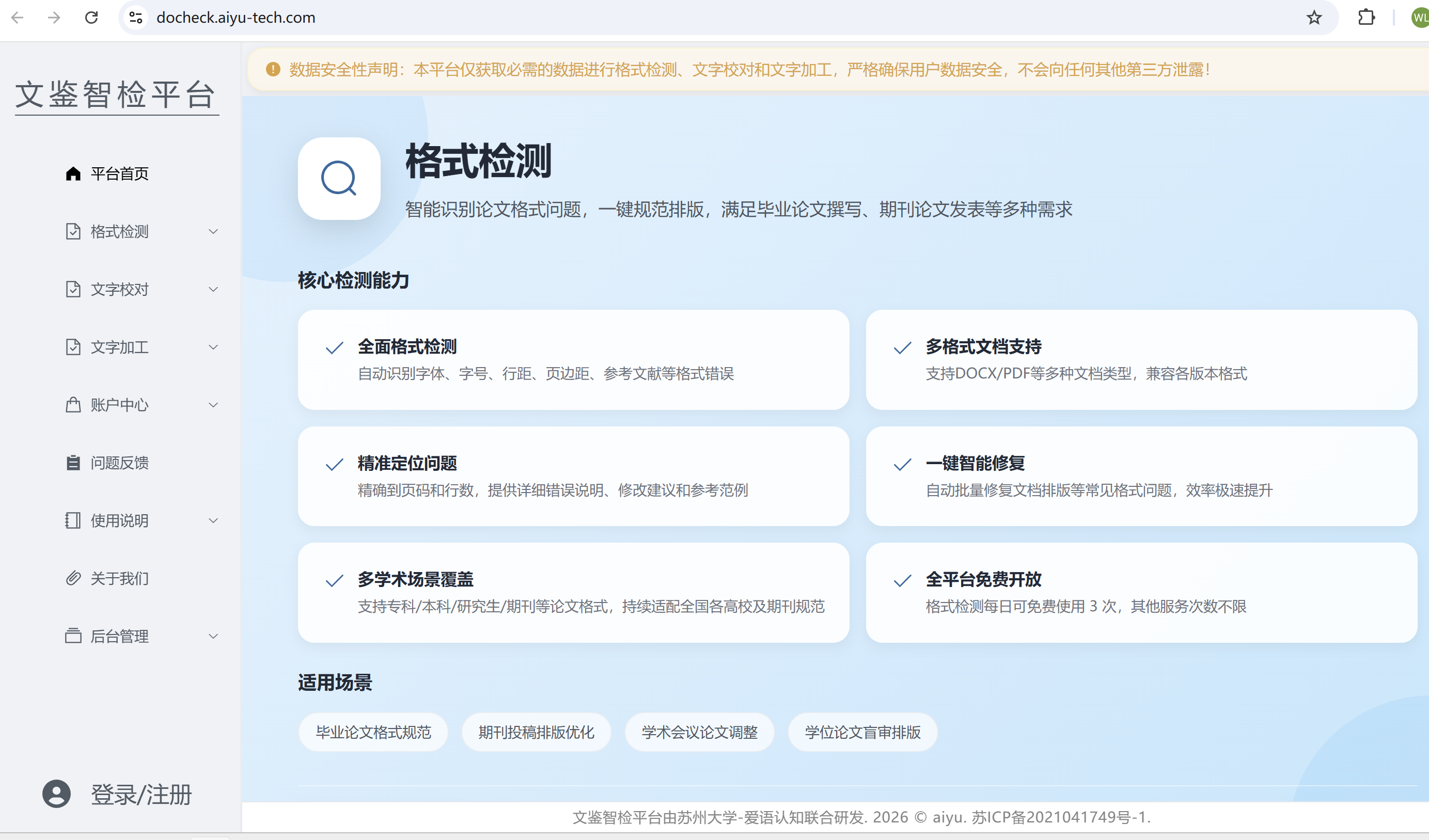
Task: Click the user avatar icon at bottom left
Action: (57, 794)
